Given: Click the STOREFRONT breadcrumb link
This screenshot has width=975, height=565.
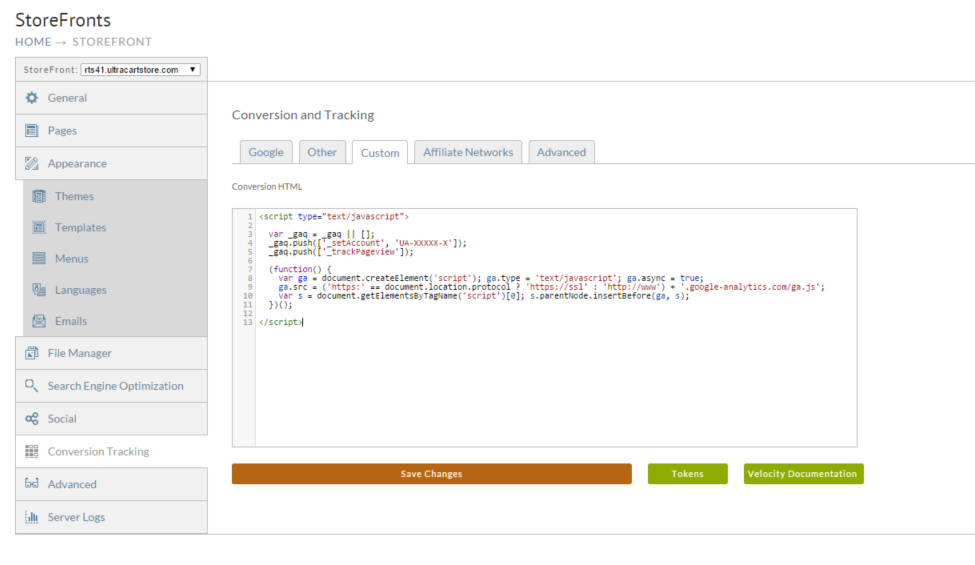Looking at the screenshot, I should (112, 42).
